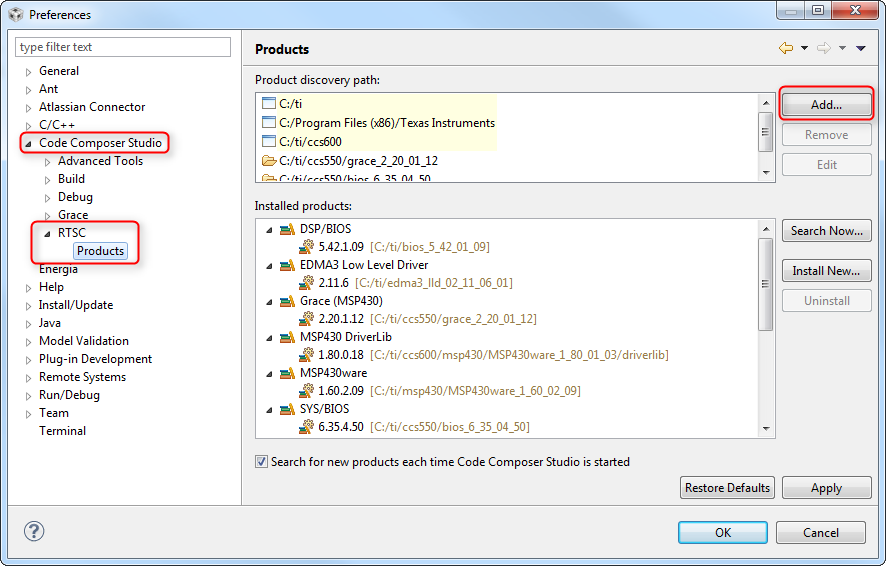Screen dimensions: 886x566
Task: Expand the Remote Systems node
Action: coord(28,378)
